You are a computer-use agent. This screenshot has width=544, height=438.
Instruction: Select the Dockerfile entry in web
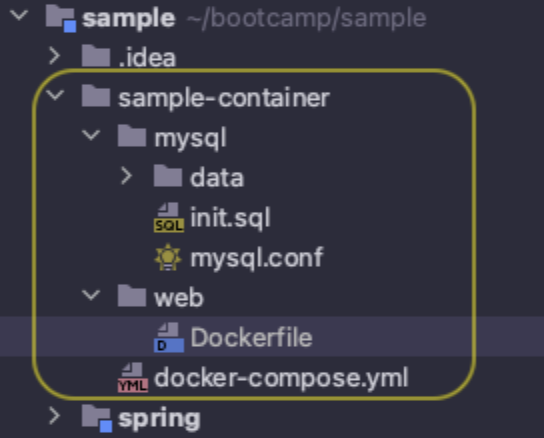pyautogui.click(x=252, y=337)
